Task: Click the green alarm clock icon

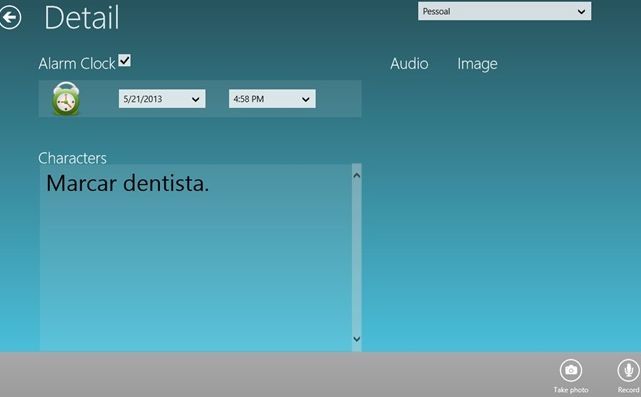Action: (x=66, y=99)
